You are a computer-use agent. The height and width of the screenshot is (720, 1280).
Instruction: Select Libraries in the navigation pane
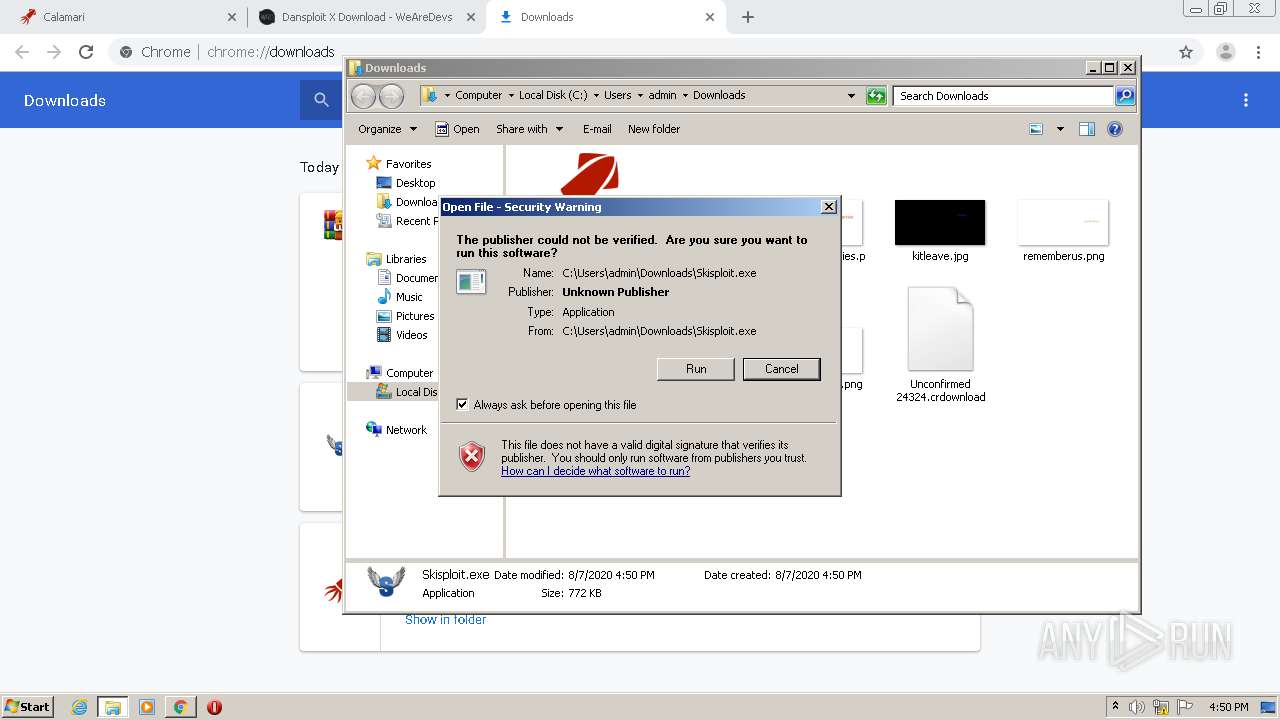(406, 259)
